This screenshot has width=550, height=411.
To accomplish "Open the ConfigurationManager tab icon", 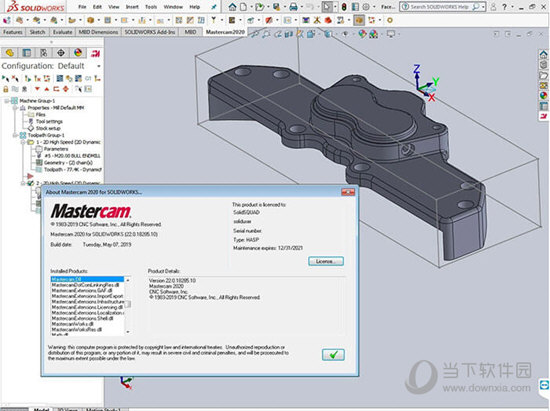I will (x=43, y=53).
